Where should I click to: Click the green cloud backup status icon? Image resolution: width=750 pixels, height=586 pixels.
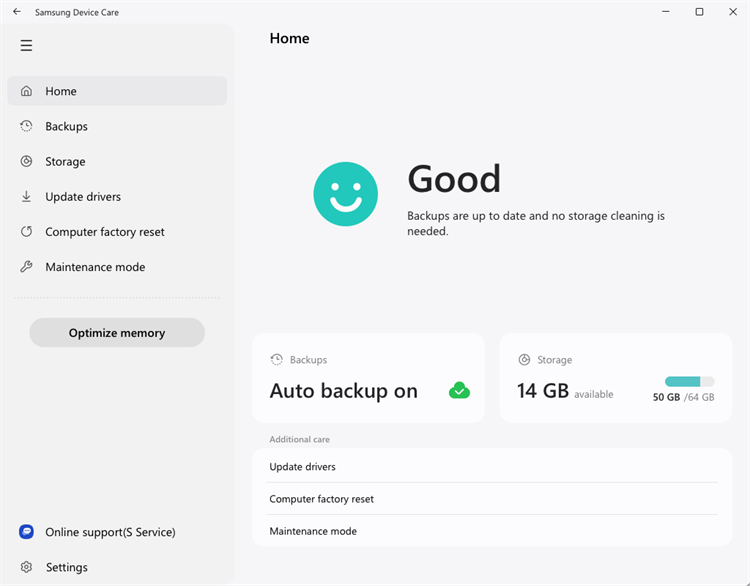coord(459,390)
